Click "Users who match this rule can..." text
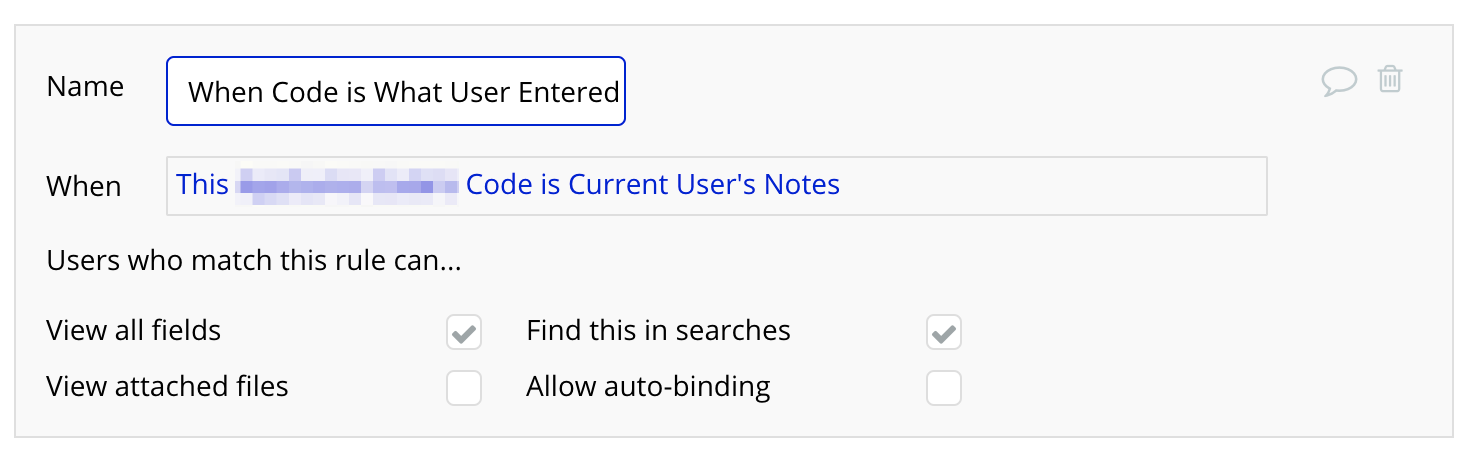The height and width of the screenshot is (458, 1480). (x=254, y=262)
